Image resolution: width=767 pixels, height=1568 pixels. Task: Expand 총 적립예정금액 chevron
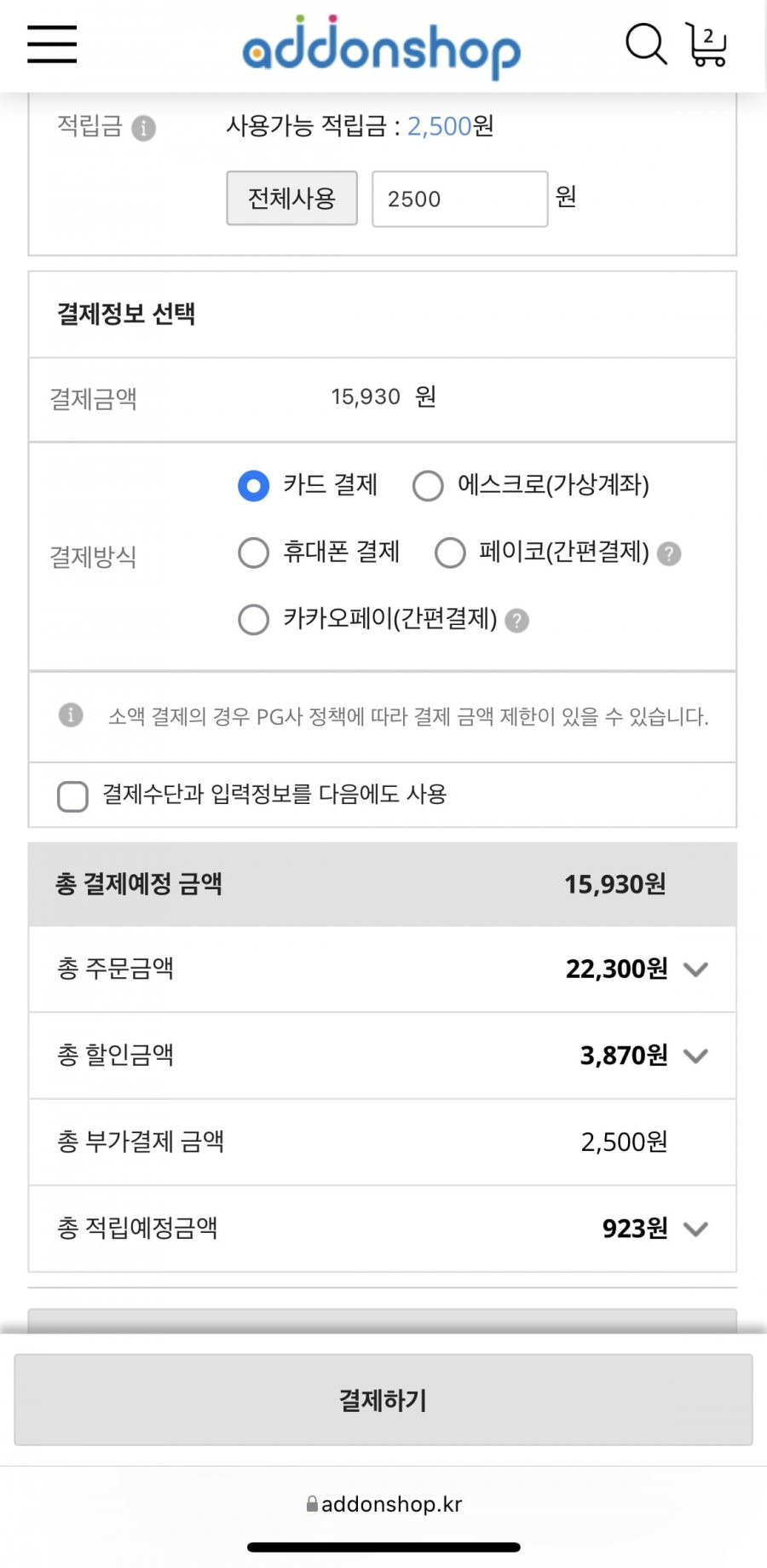696,1229
